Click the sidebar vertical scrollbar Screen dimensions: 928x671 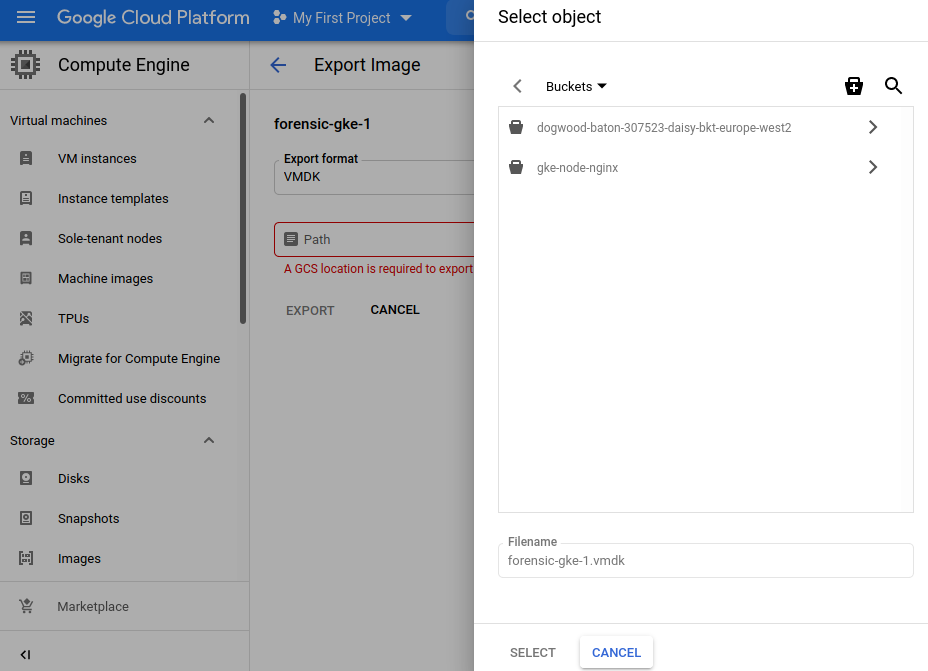pyautogui.click(x=243, y=208)
